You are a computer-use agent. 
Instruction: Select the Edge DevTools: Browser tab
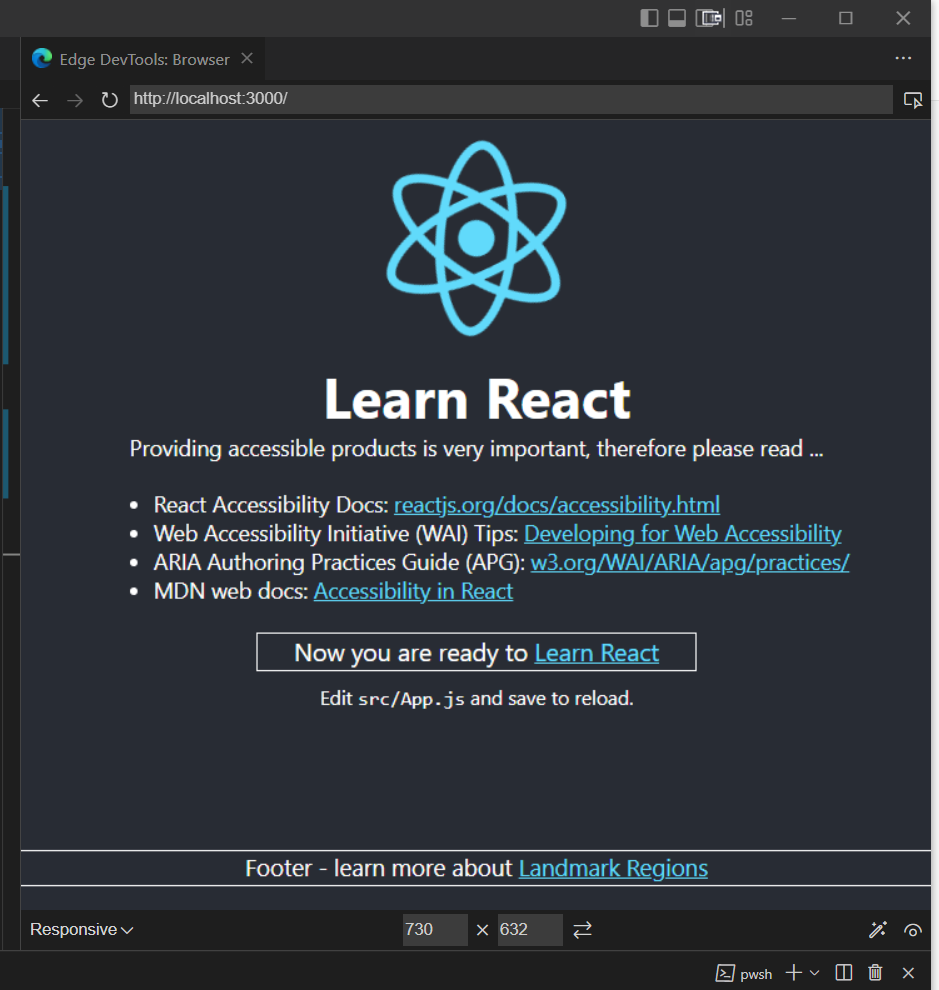pyautogui.click(x=143, y=59)
